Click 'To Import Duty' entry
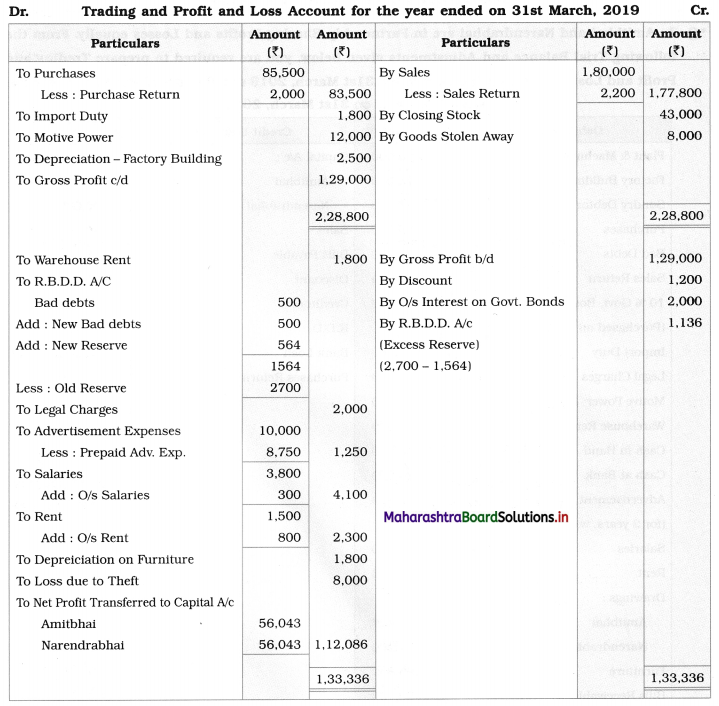This screenshot has width=719, height=706. 61,116
